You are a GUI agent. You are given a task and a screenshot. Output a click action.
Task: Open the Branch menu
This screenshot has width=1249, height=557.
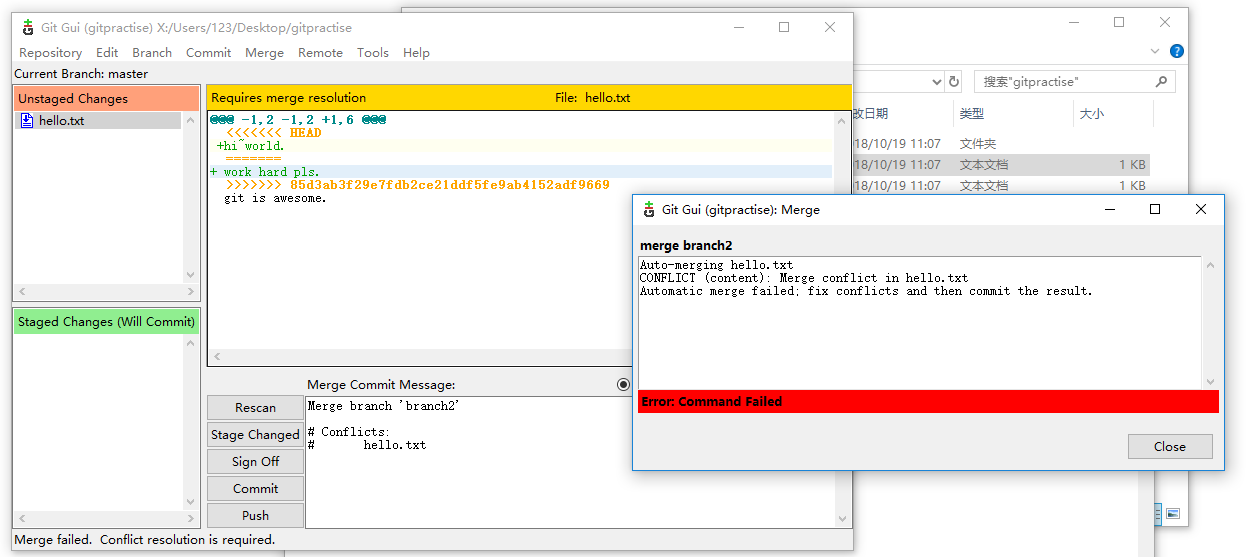click(152, 53)
